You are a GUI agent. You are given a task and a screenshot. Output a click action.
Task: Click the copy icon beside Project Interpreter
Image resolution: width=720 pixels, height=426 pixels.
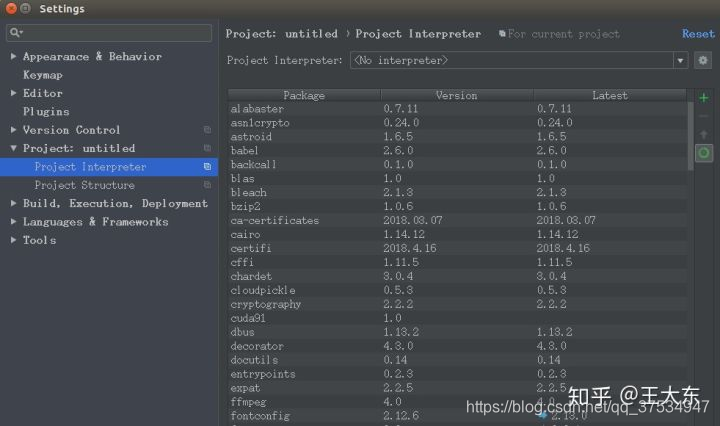click(208, 167)
